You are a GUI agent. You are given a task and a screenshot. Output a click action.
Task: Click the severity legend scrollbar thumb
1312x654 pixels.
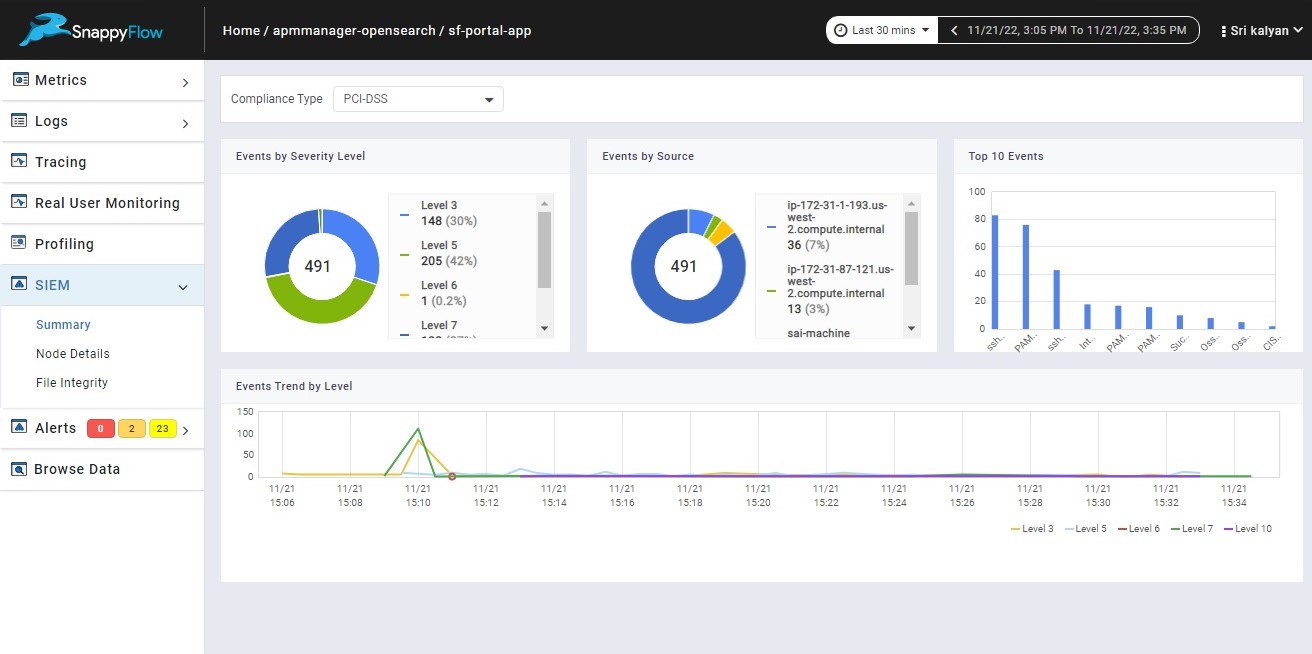point(544,249)
